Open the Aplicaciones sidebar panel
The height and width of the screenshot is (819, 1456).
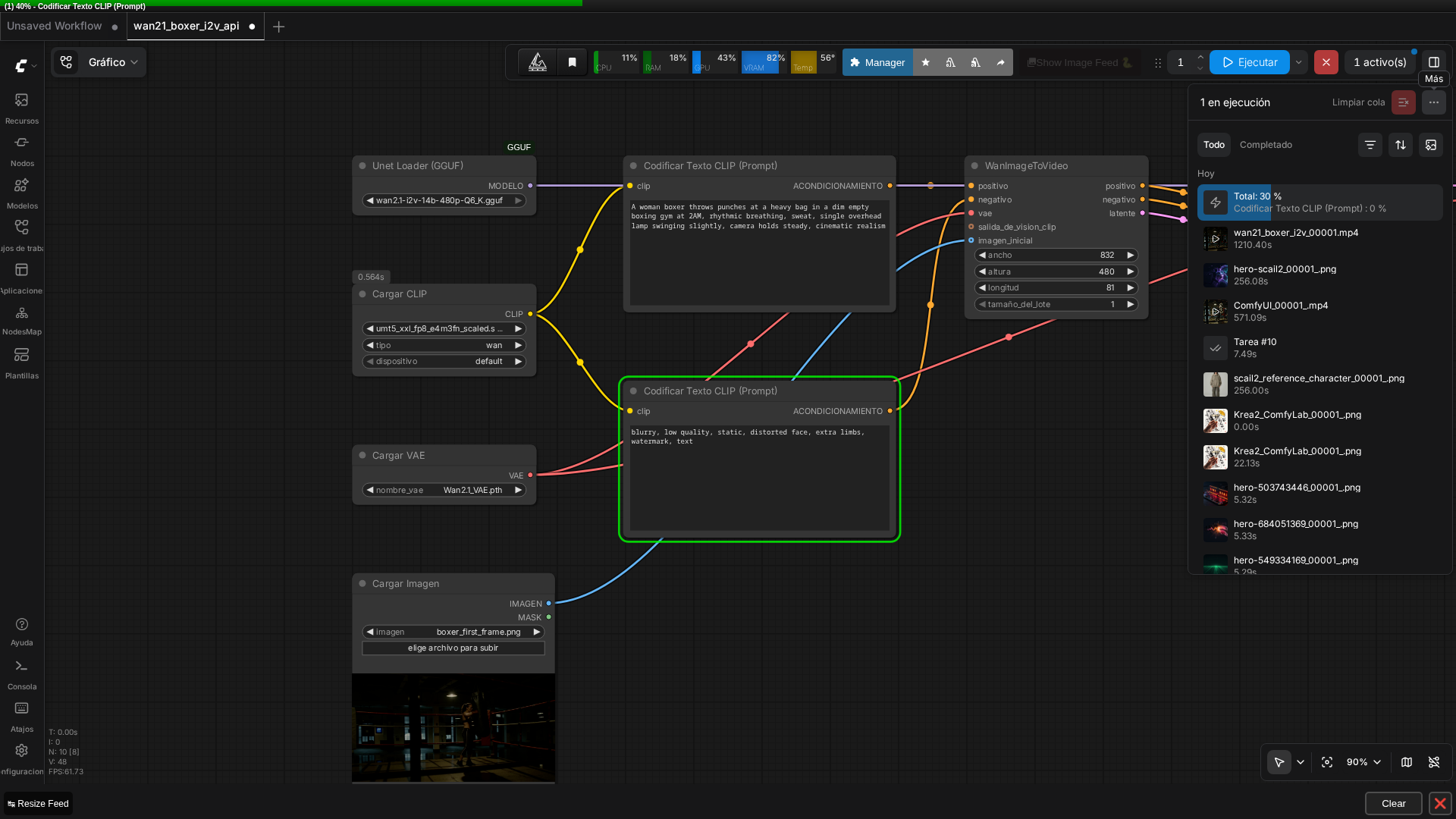[21, 278]
